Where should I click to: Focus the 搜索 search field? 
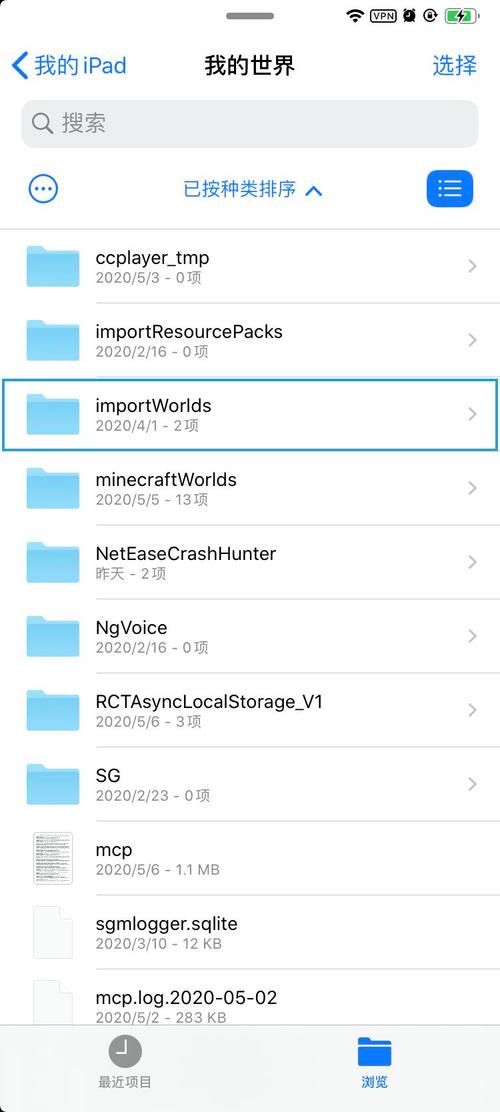click(x=250, y=124)
